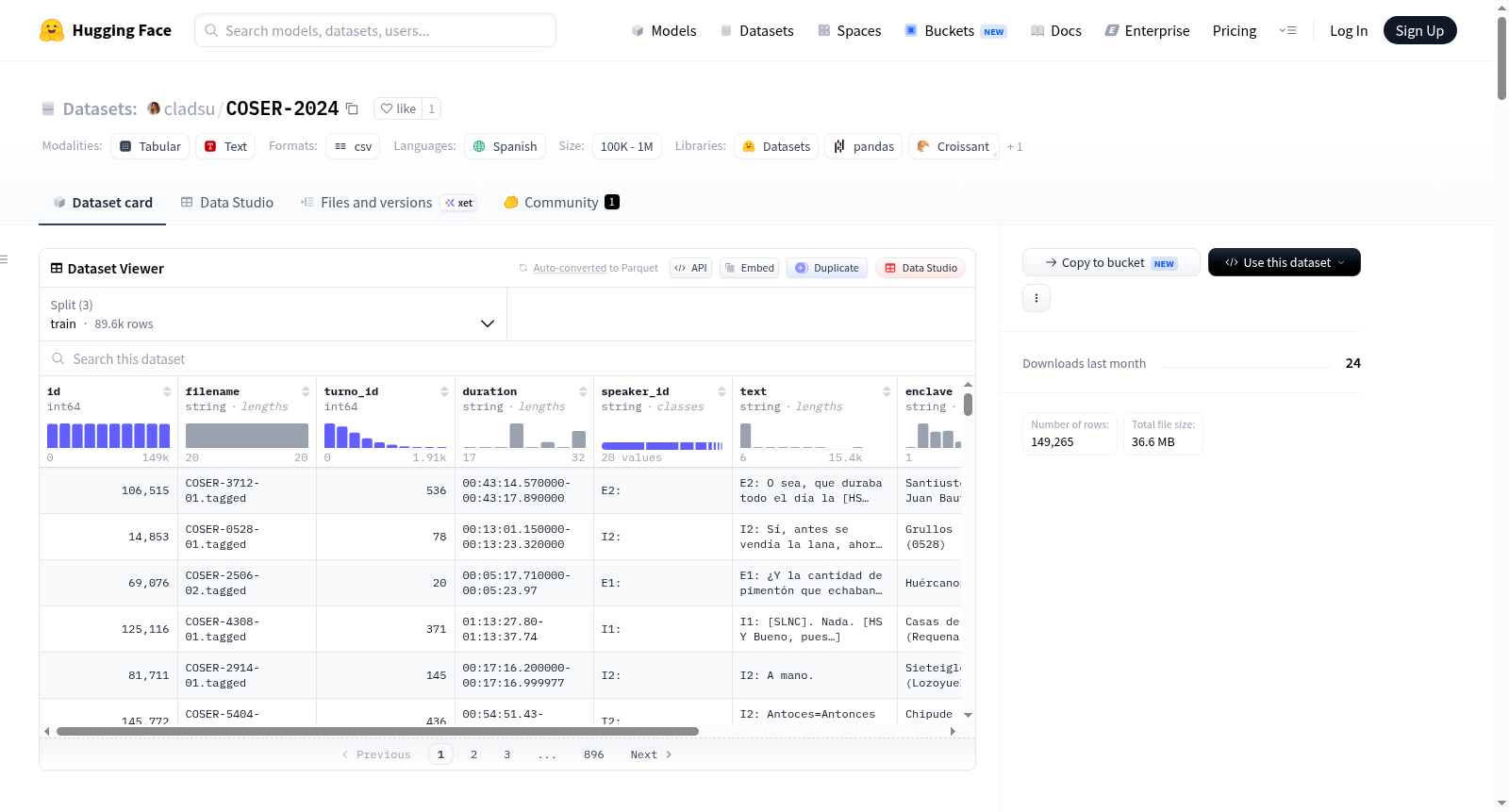Sort the speaker_id column

coord(721,391)
